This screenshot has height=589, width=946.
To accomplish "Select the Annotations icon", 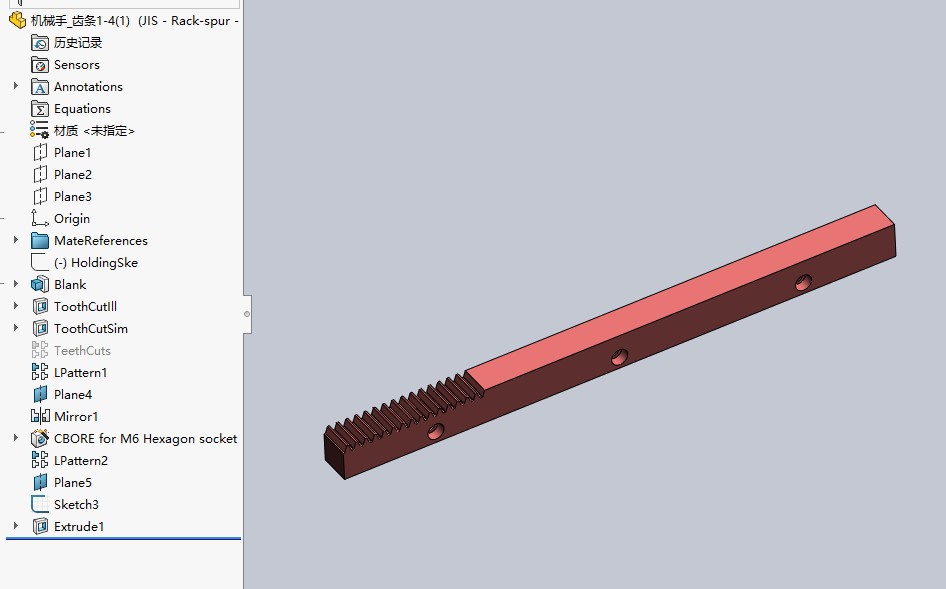I will tap(40, 87).
